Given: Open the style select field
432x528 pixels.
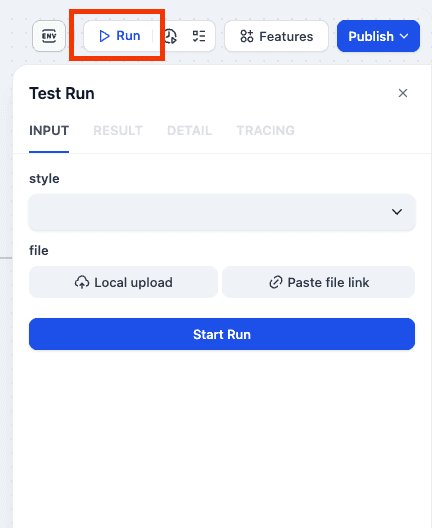Looking at the screenshot, I should point(222,212).
